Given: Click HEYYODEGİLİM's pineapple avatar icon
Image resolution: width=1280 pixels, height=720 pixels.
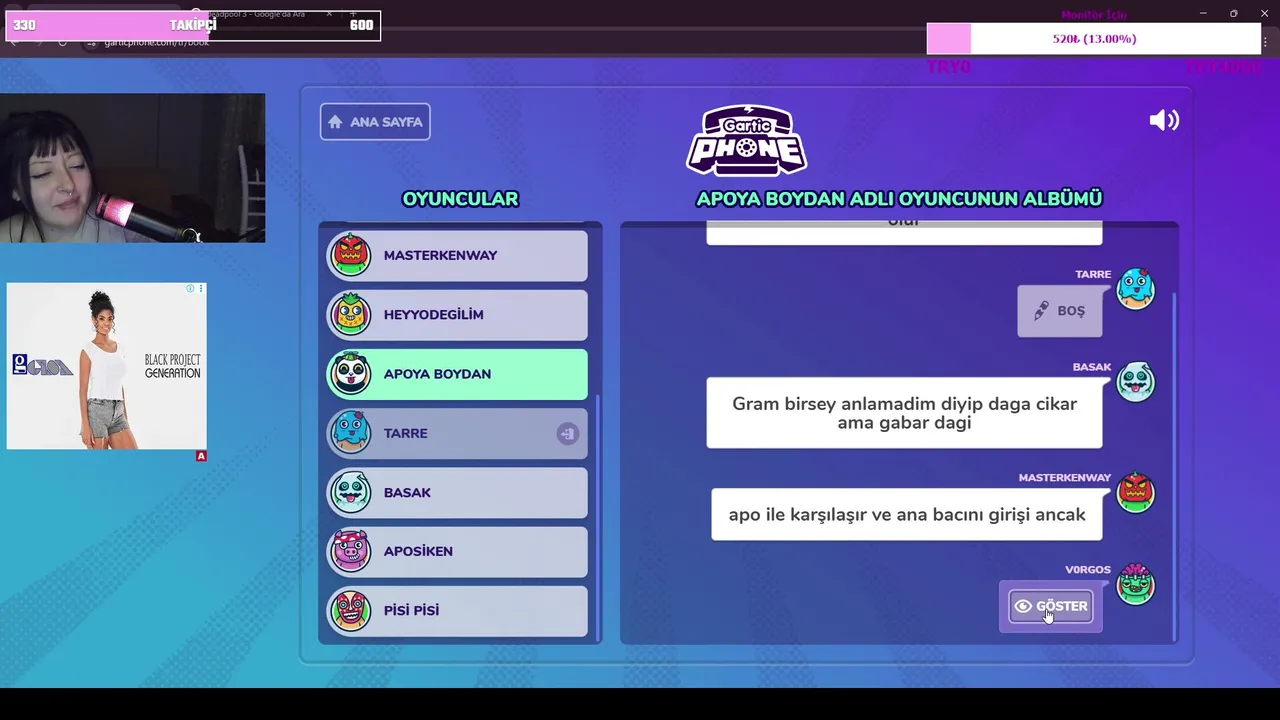Looking at the screenshot, I should [351, 313].
